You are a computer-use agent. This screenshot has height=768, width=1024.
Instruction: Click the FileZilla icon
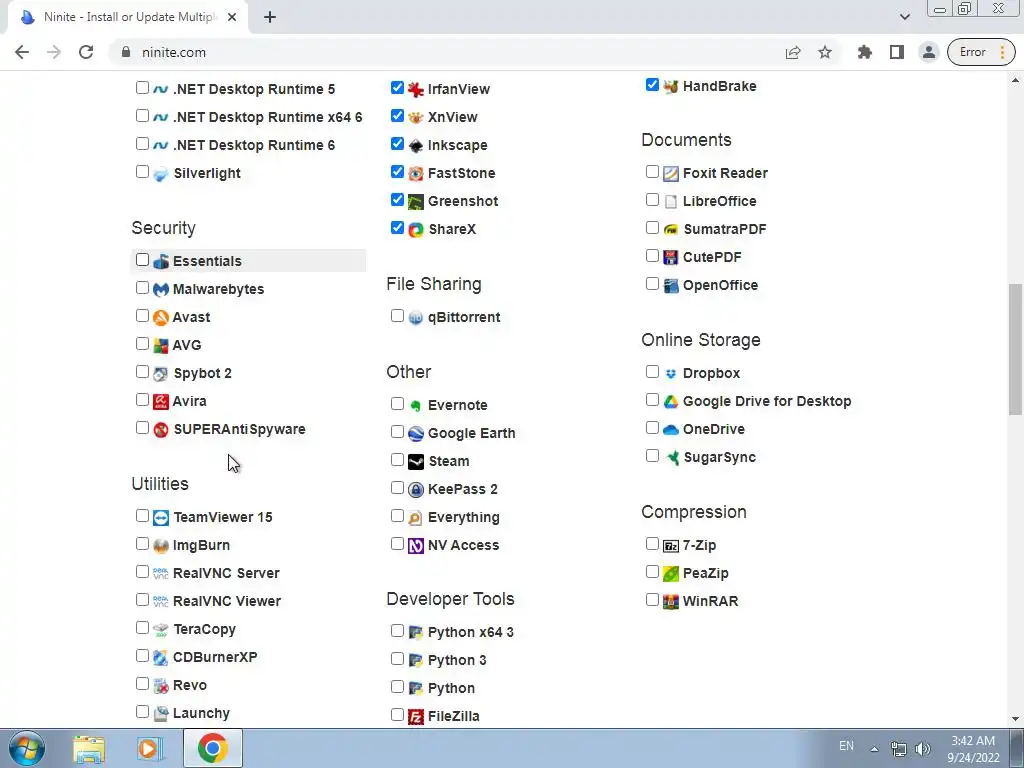pos(415,717)
